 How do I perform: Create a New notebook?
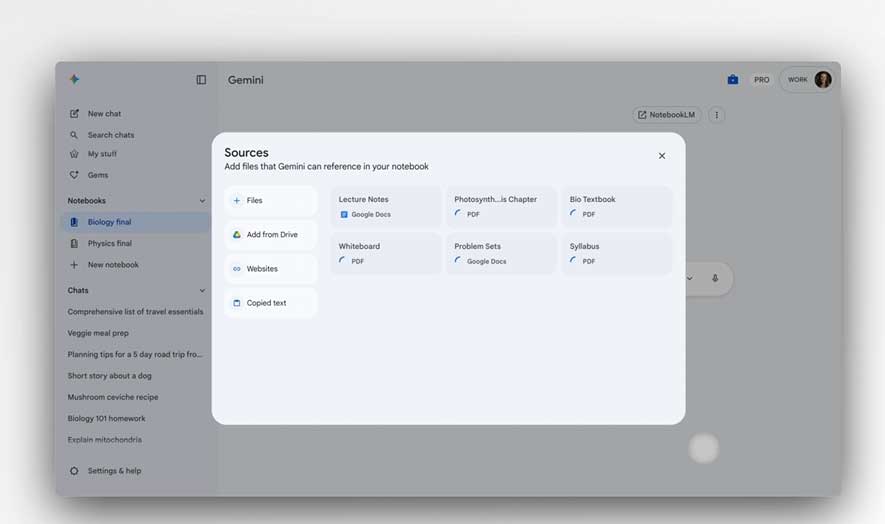(x=112, y=265)
